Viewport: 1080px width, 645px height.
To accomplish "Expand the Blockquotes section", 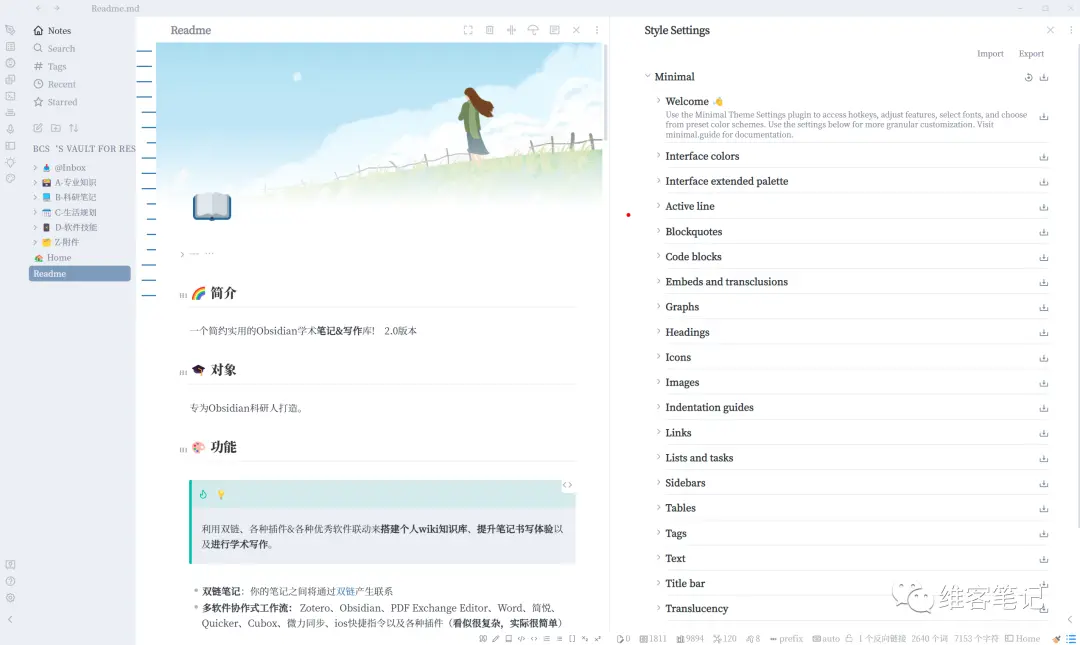I will [x=658, y=231].
